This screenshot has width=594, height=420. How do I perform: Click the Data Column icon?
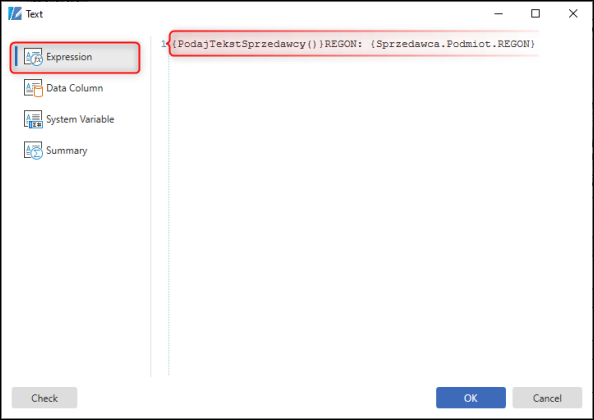coord(33,88)
